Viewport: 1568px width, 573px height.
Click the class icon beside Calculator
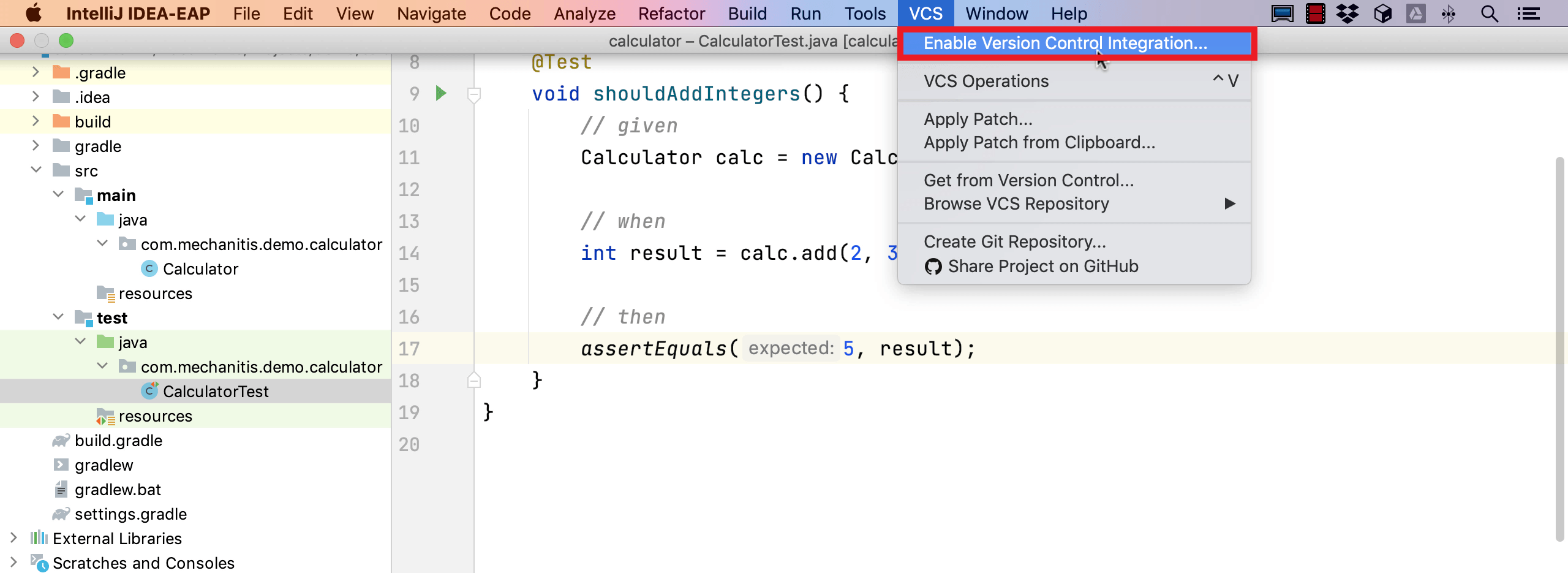pos(149,268)
